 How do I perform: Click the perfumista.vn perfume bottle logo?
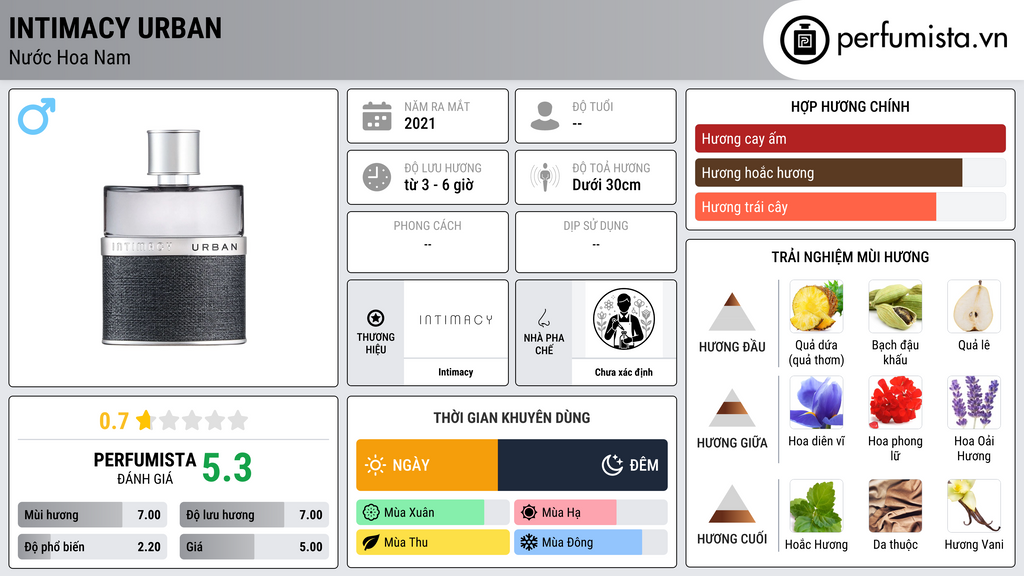(x=804, y=40)
